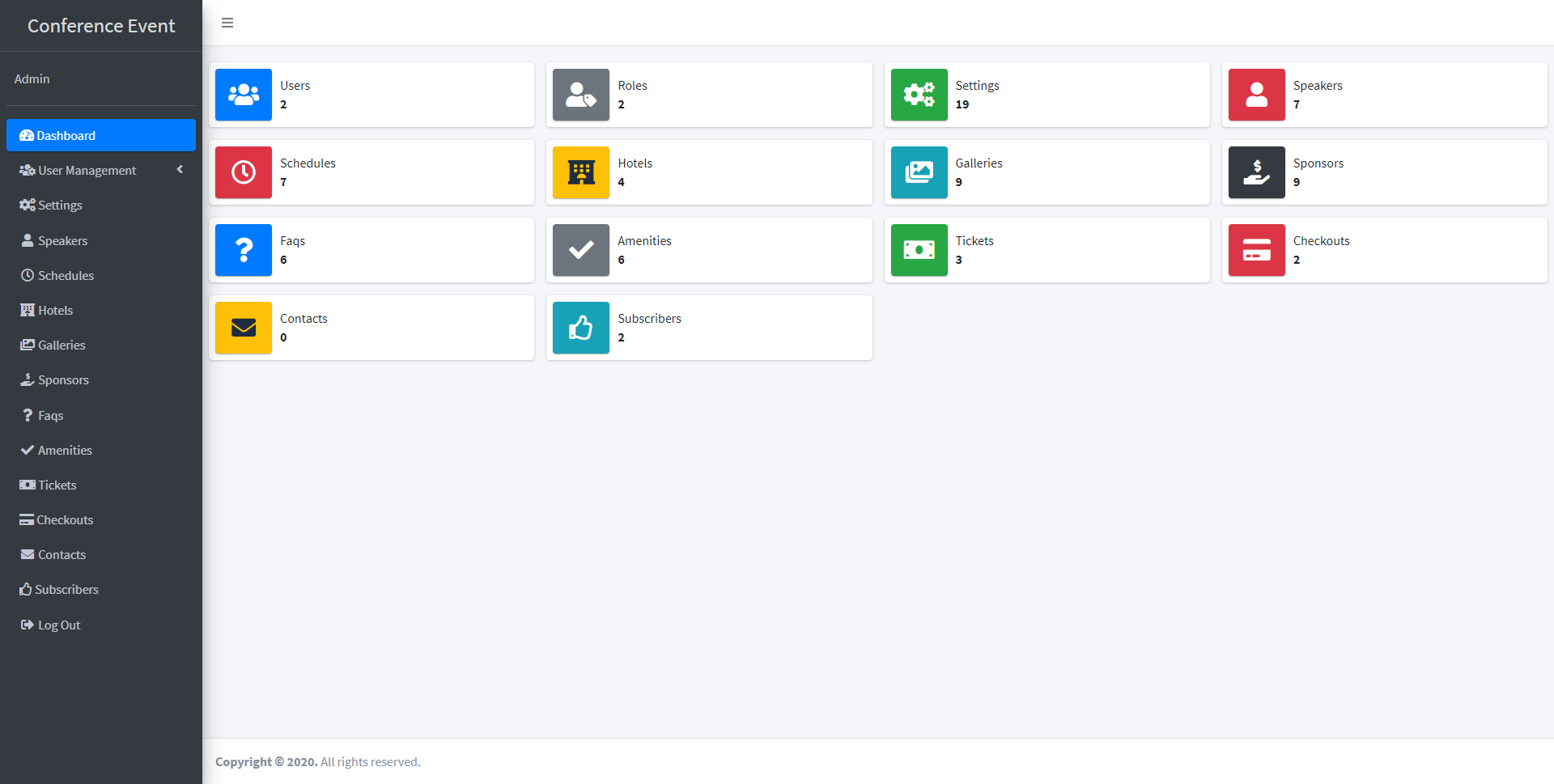The height and width of the screenshot is (784, 1554).
Task: Click the Settings count 19
Action: click(x=962, y=104)
